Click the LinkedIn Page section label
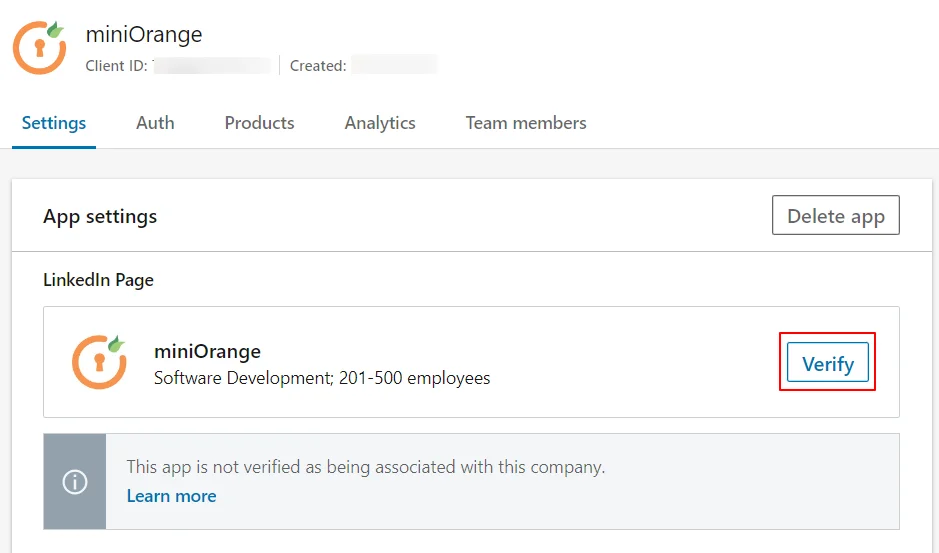939x553 pixels. 98,280
